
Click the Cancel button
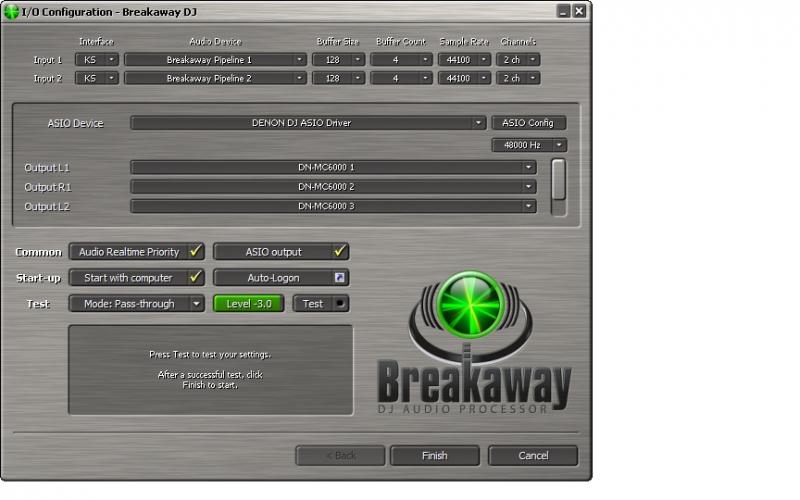[533, 455]
